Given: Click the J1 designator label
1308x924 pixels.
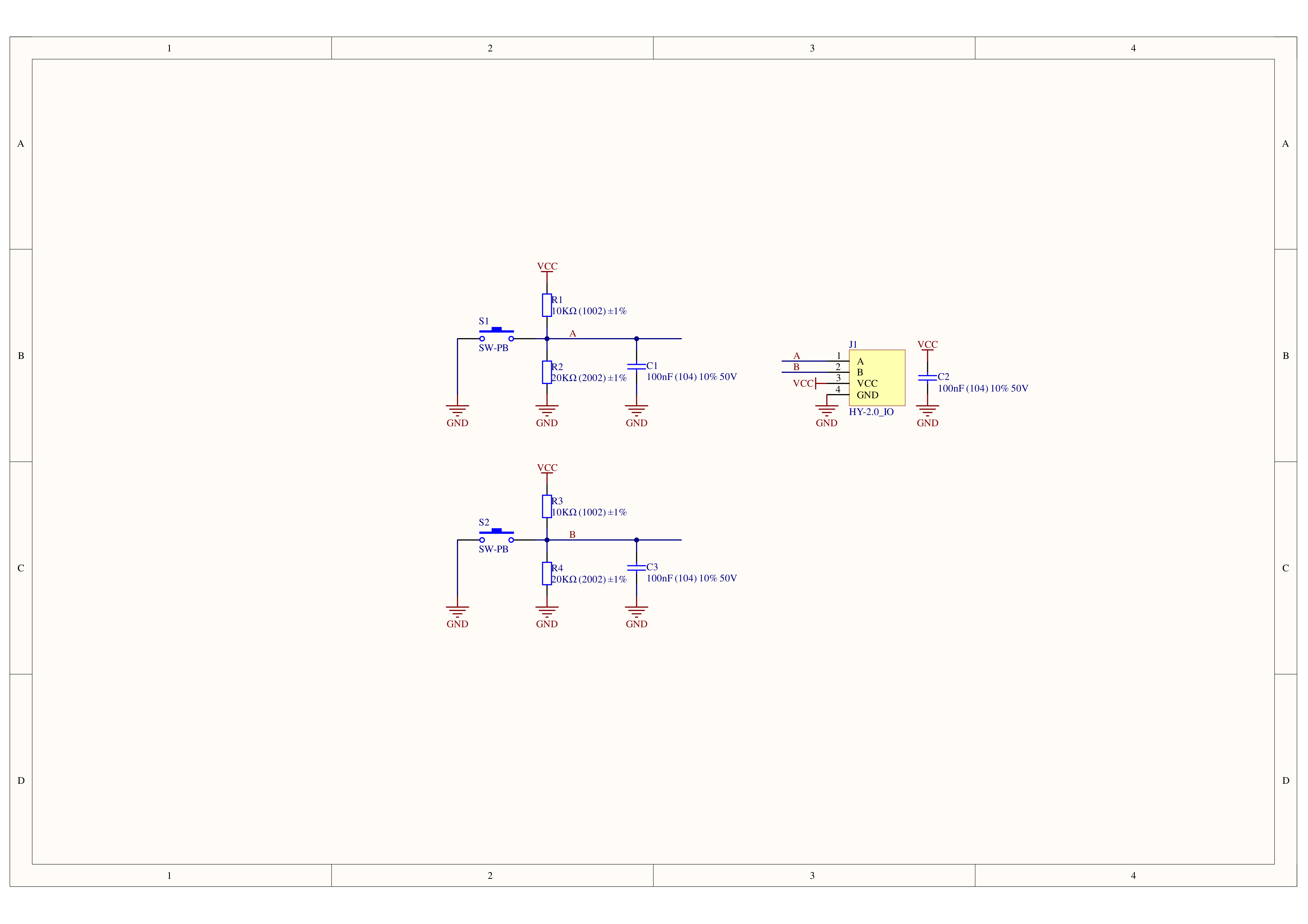Looking at the screenshot, I should pos(853,345).
